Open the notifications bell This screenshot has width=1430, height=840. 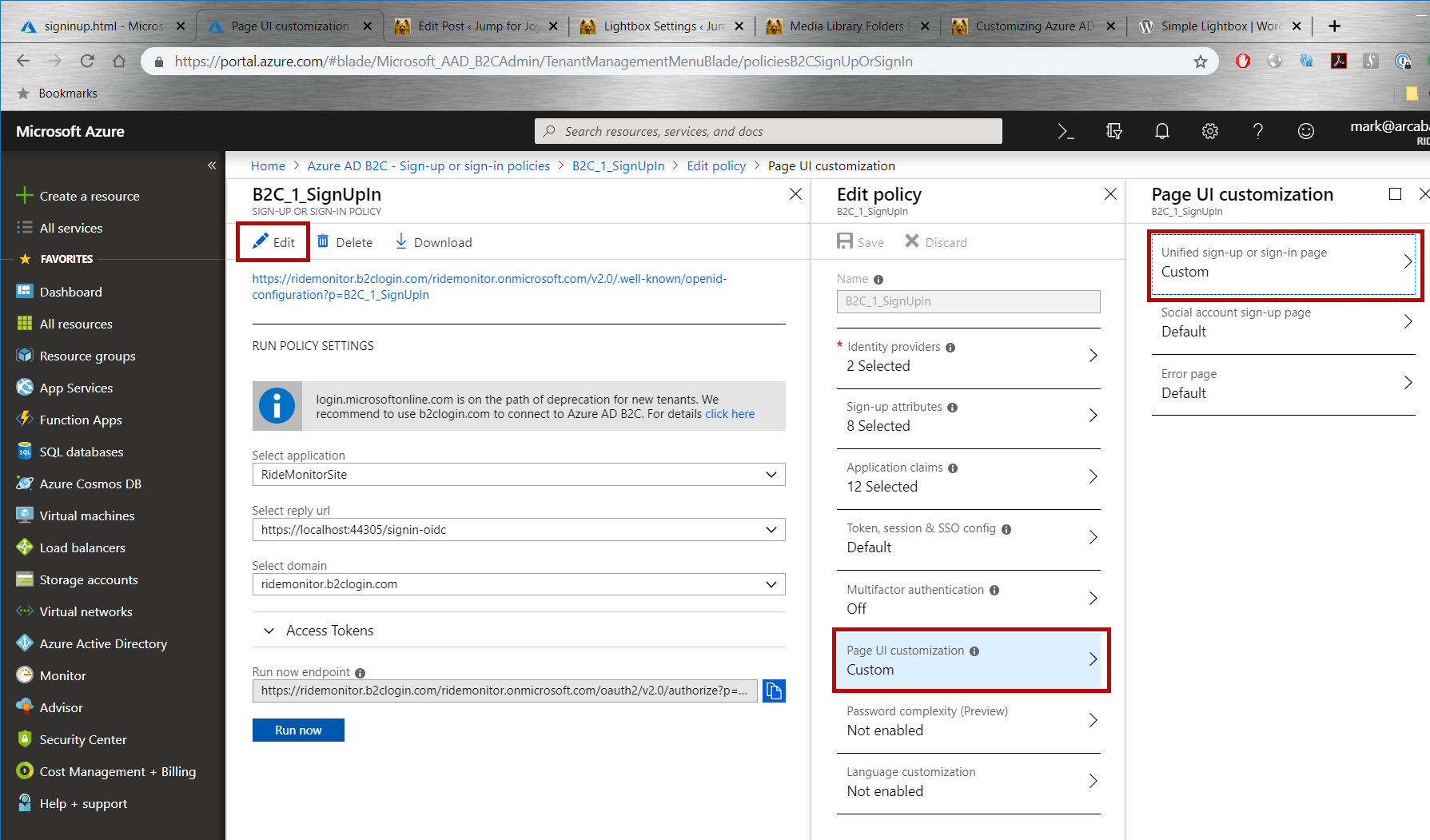tap(1161, 131)
